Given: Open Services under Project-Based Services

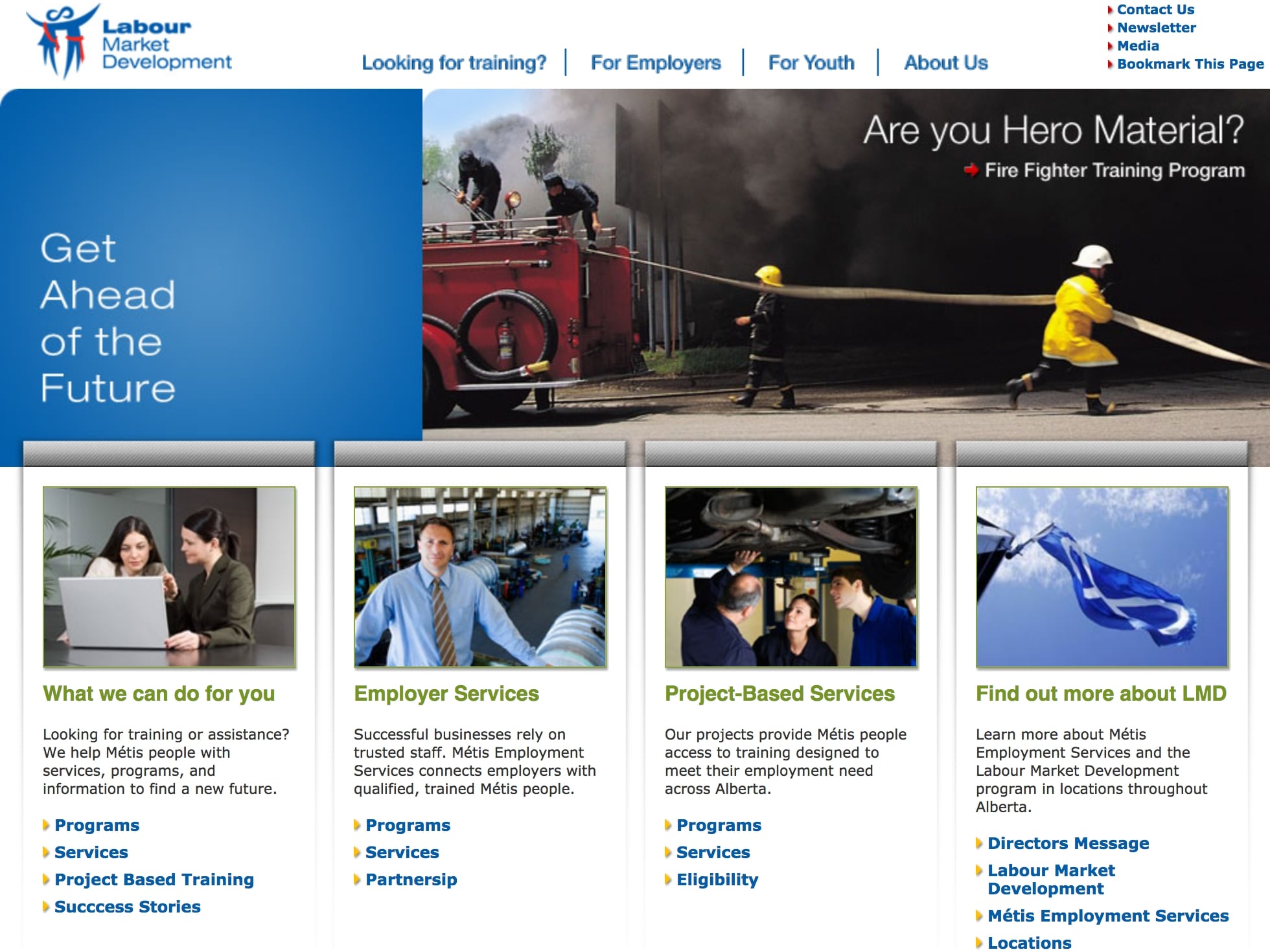Looking at the screenshot, I should (713, 852).
